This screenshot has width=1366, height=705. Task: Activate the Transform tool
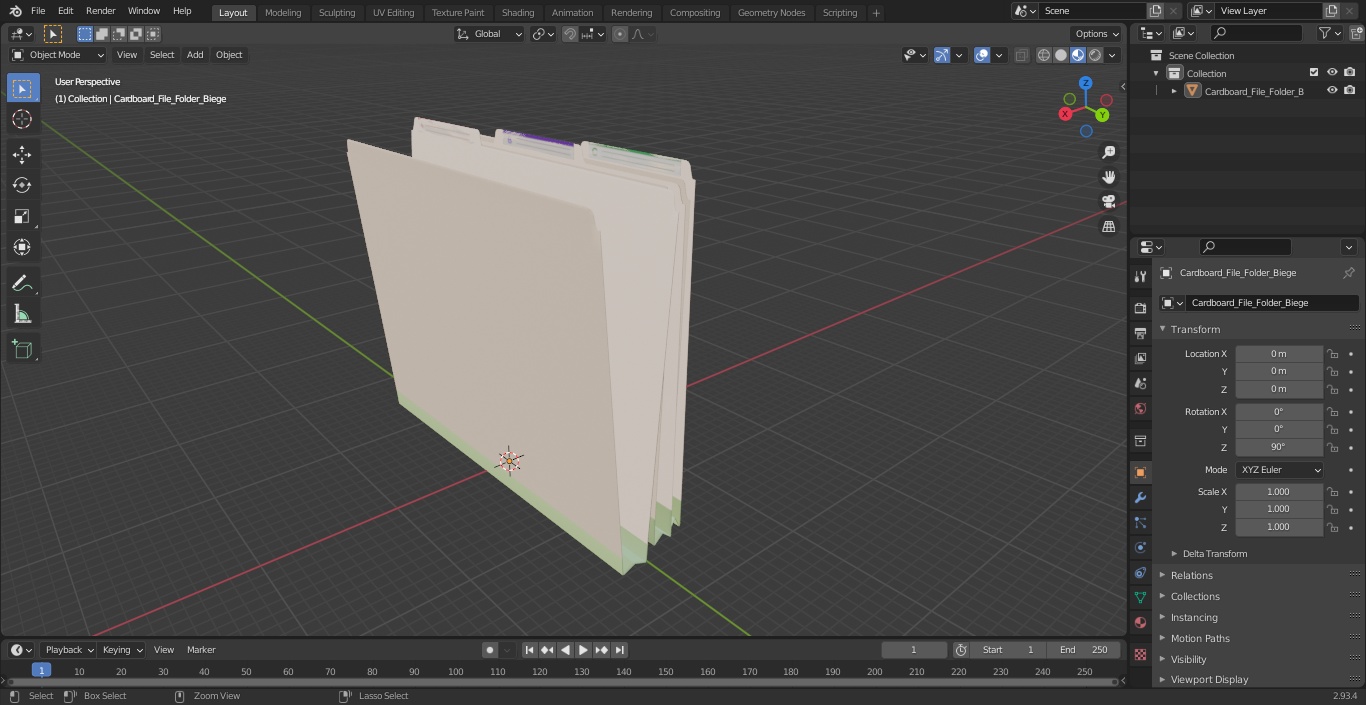(22, 247)
